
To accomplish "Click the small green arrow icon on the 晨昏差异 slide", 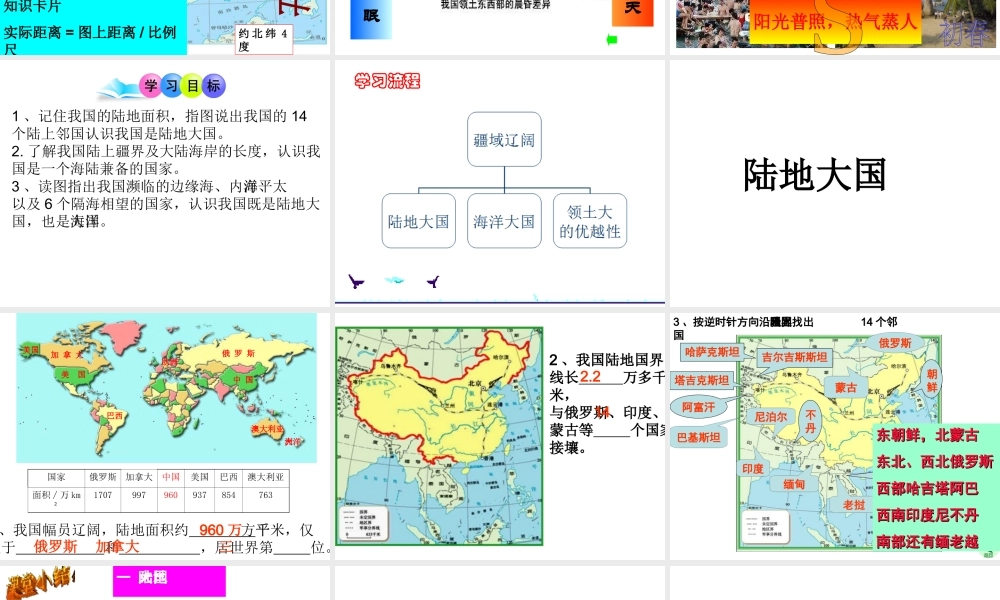I will point(612,40).
